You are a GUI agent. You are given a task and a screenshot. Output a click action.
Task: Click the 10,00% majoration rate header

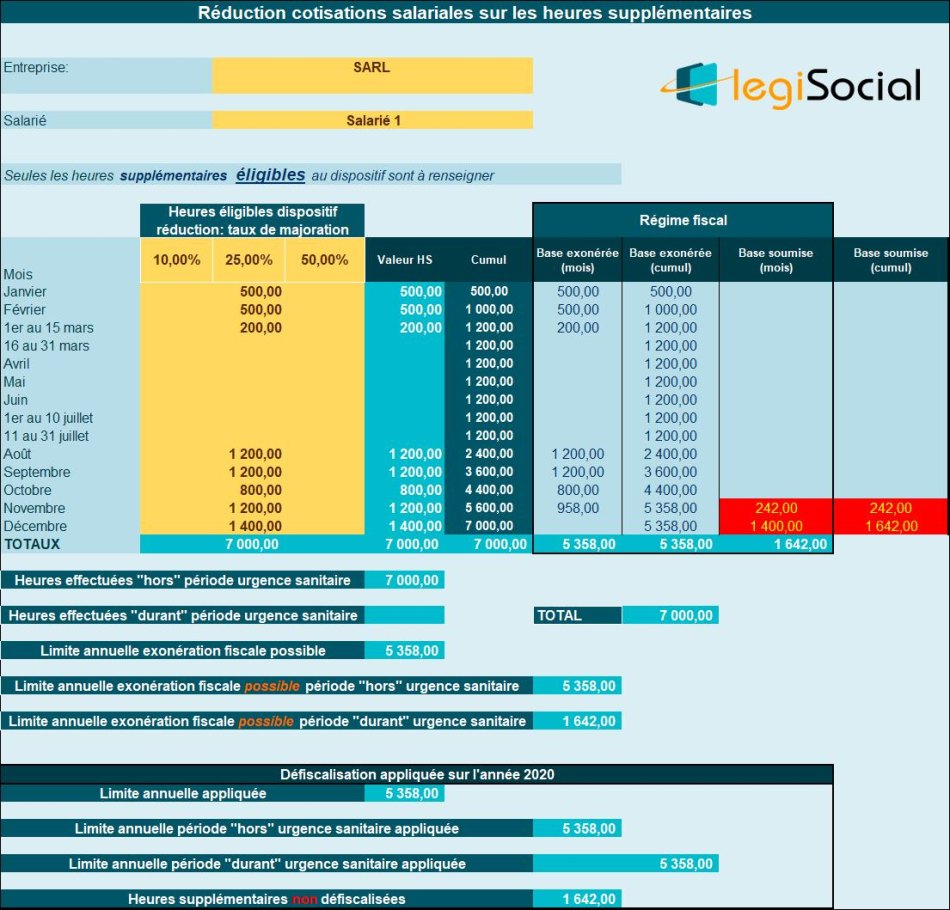(x=176, y=259)
